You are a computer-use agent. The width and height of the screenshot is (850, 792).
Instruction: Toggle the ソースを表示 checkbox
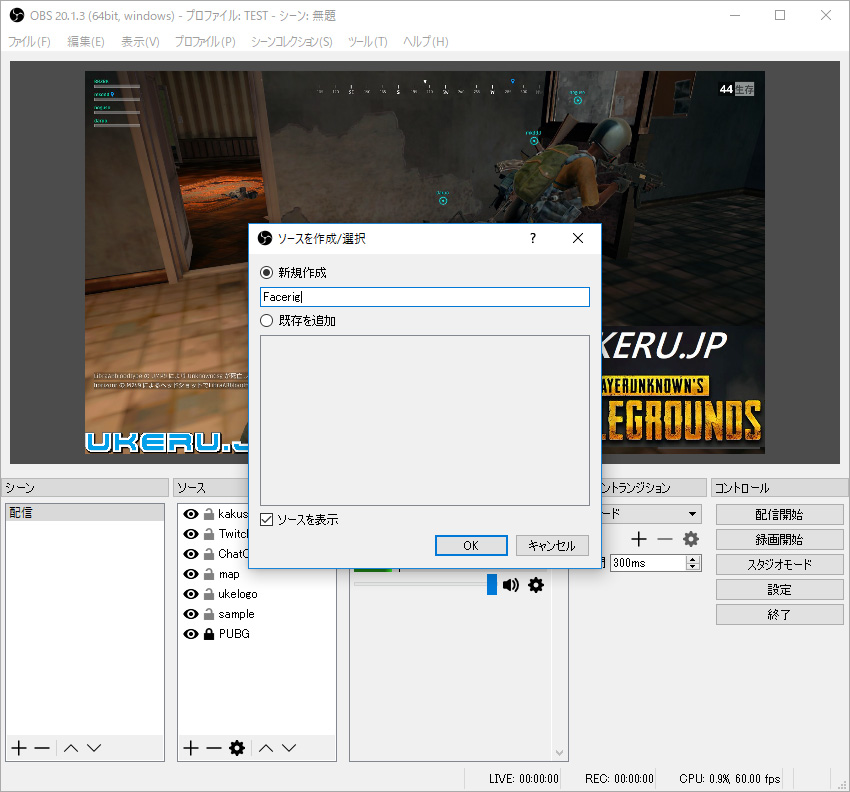266,520
